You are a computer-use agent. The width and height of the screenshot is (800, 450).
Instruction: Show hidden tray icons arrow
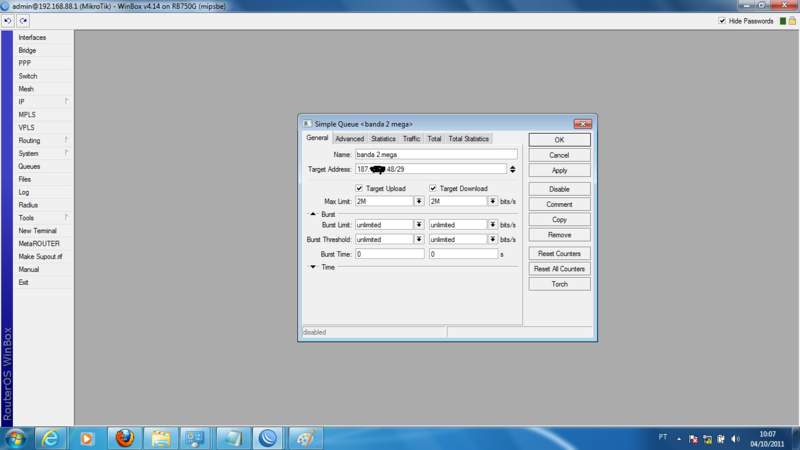[679, 439]
